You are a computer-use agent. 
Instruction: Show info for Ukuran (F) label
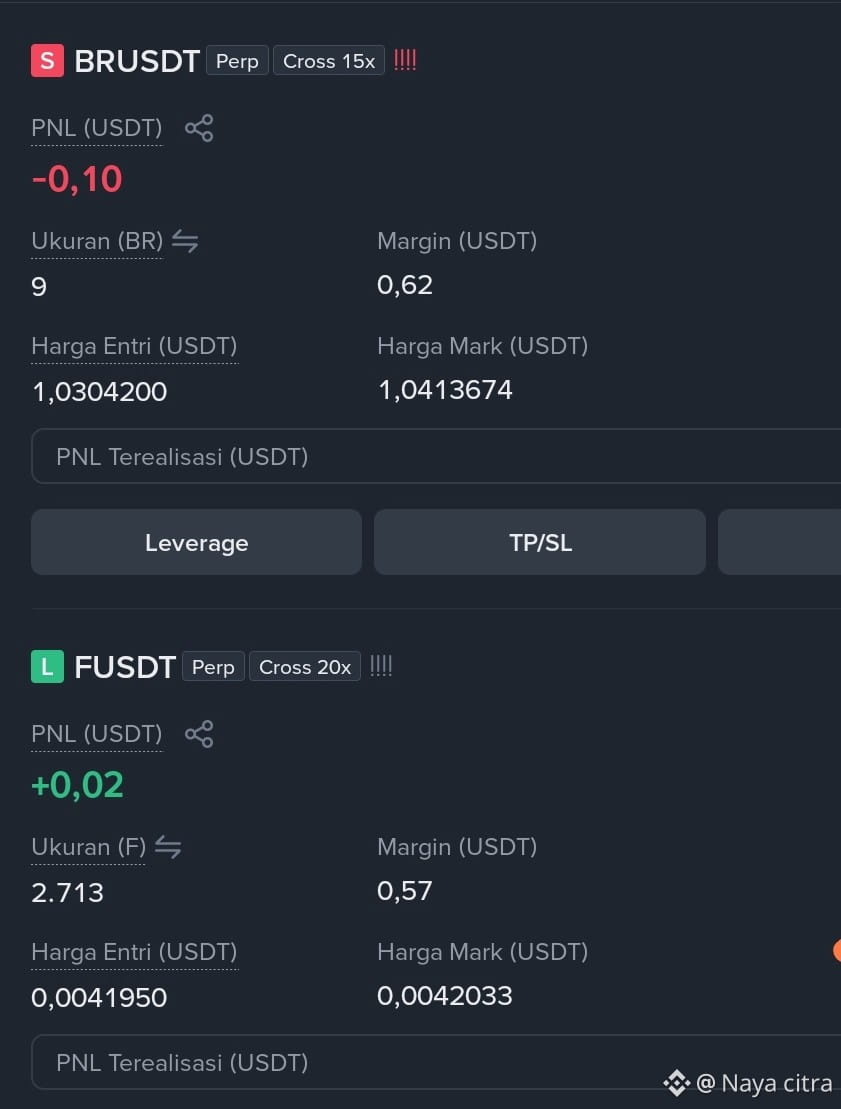(88, 847)
